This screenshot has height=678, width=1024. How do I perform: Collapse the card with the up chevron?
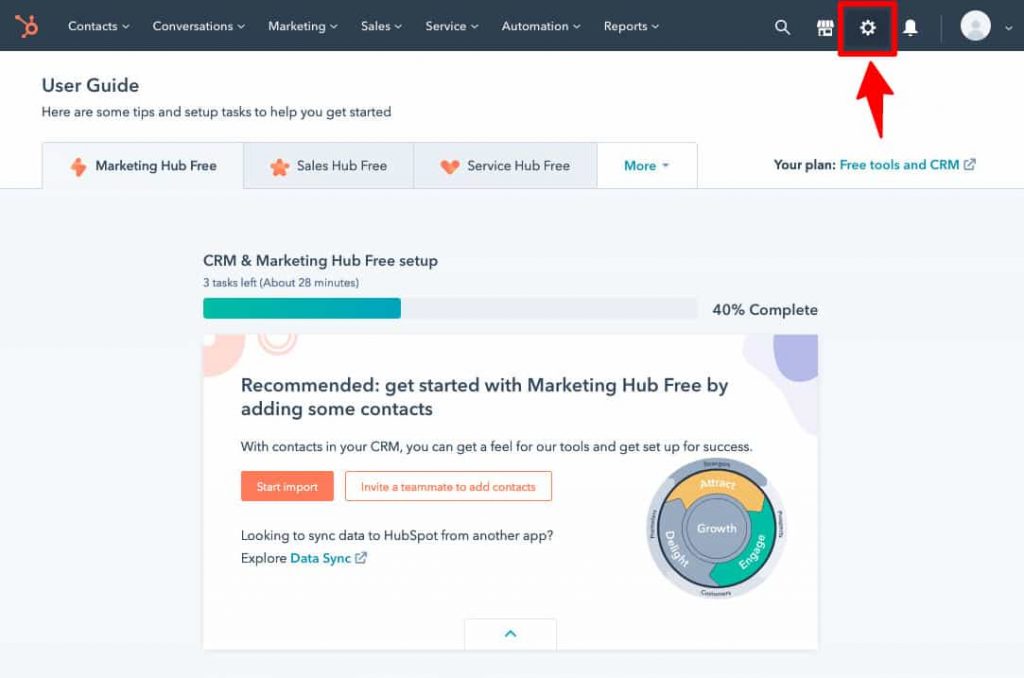511,634
